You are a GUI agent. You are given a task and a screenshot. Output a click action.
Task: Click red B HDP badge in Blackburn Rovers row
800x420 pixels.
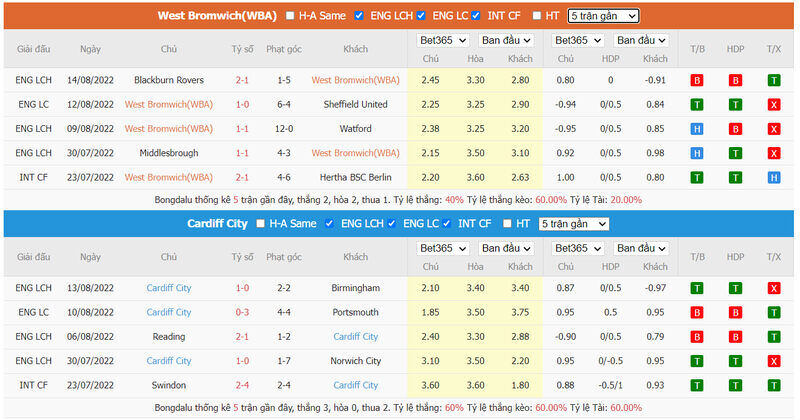tap(735, 80)
